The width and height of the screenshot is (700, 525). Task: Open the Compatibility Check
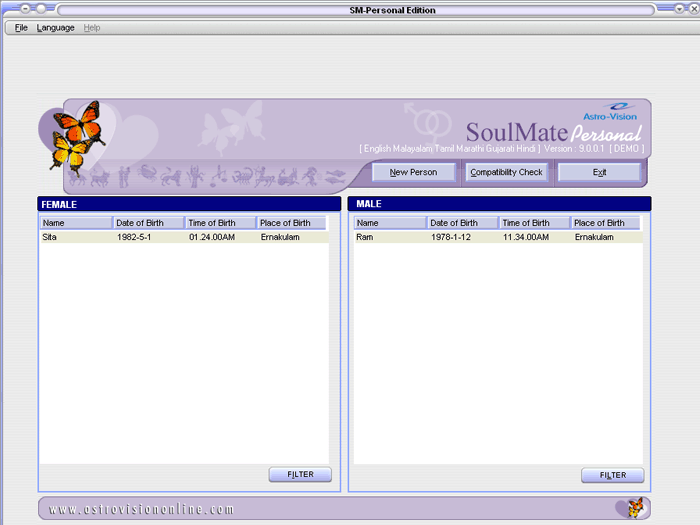coord(506,172)
